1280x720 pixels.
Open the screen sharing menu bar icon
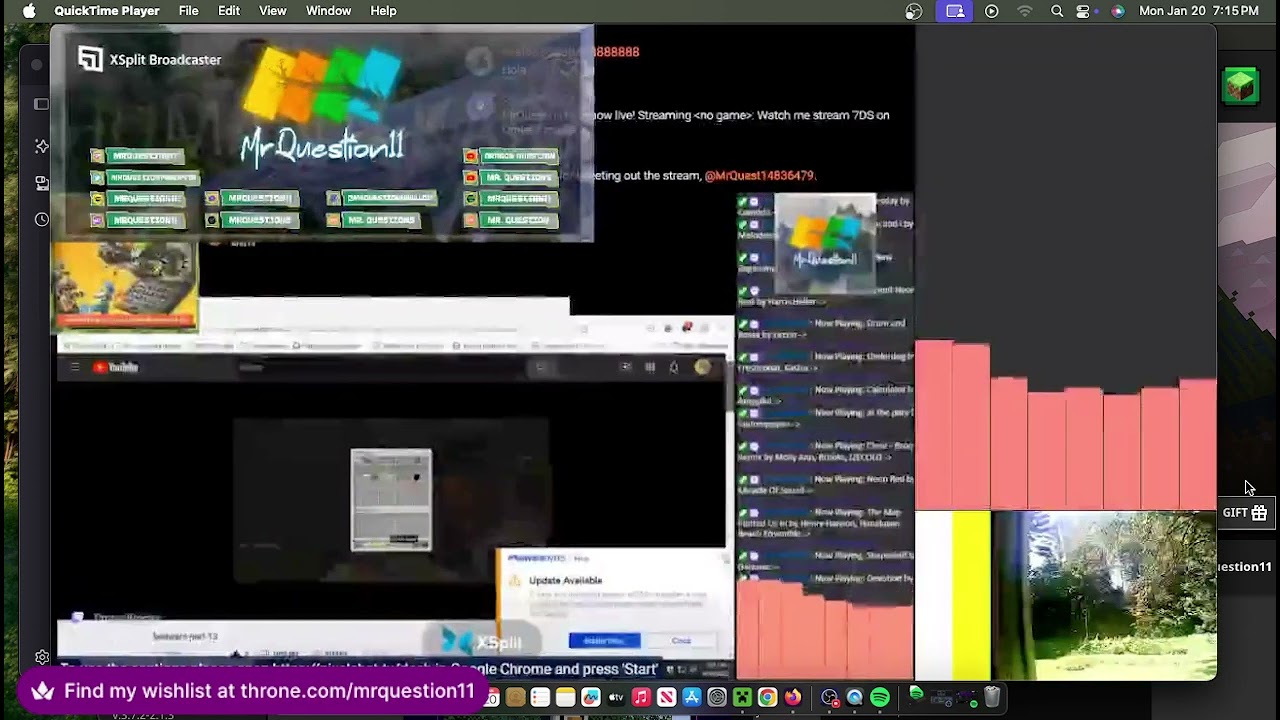955,11
